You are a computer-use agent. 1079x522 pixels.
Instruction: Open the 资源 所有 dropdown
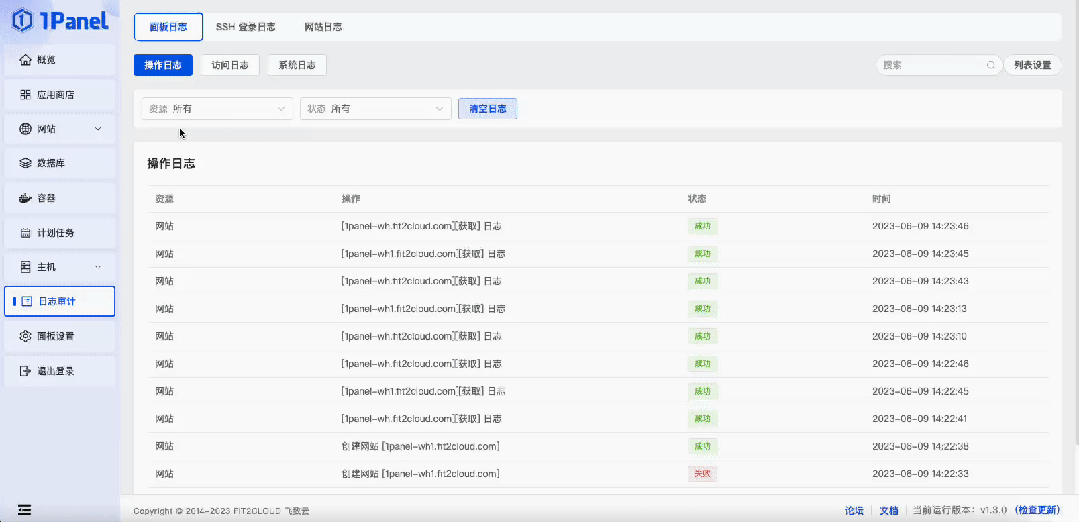(x=217, y=109)
